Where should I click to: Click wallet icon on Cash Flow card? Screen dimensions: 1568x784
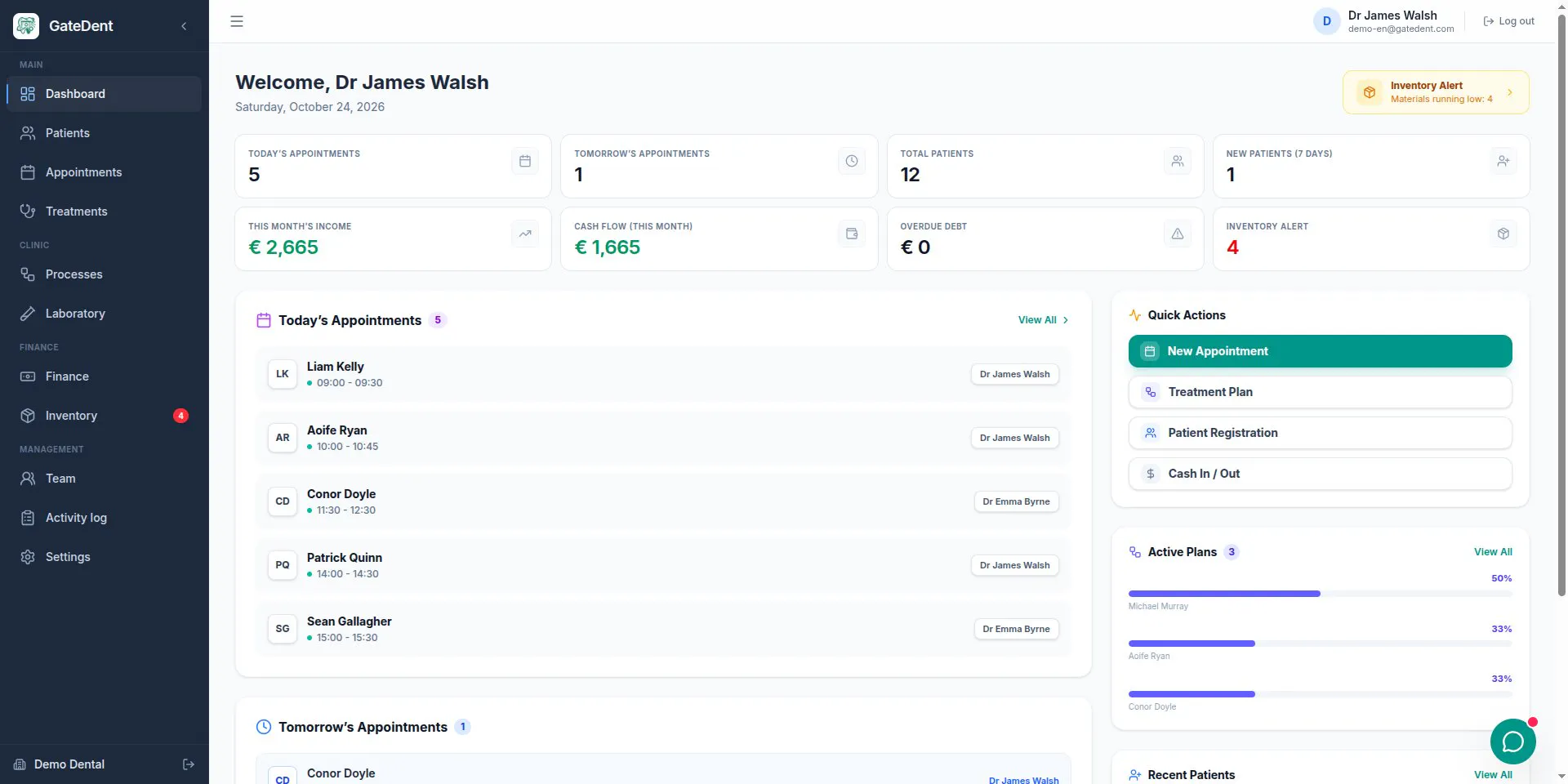point(852,234)
